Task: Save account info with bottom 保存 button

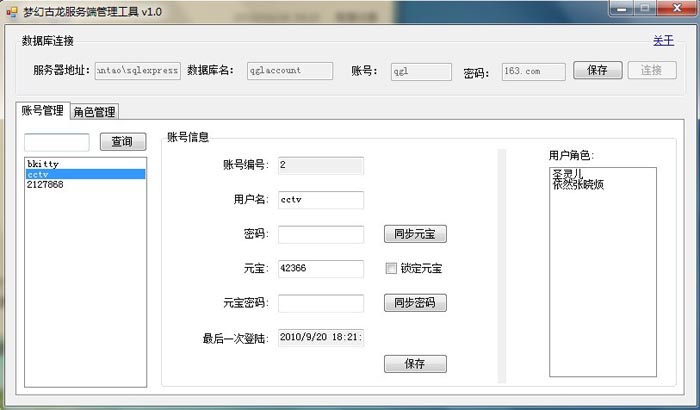Action: point(415,364)
